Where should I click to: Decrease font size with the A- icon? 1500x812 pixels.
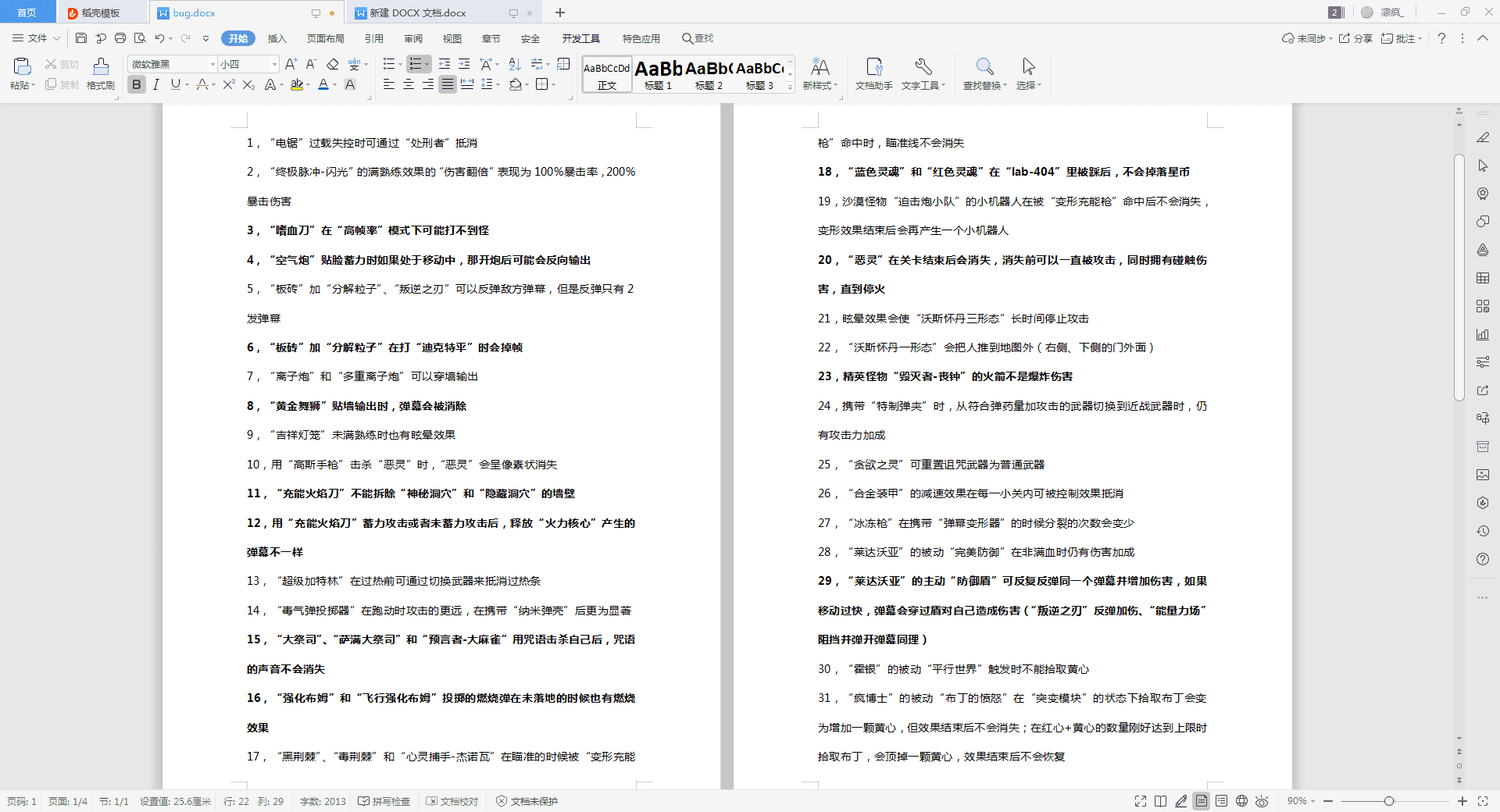[x=310, y=64]
